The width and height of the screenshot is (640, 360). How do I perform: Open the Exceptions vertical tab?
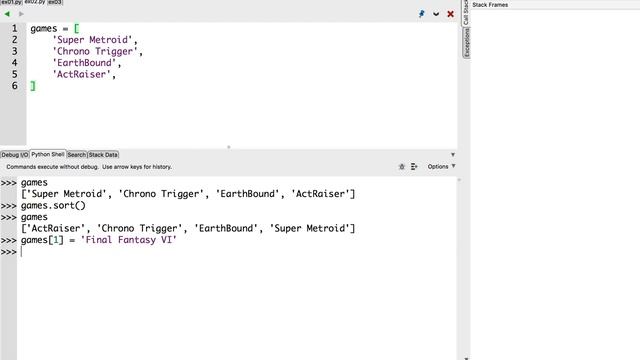point(466,43)
